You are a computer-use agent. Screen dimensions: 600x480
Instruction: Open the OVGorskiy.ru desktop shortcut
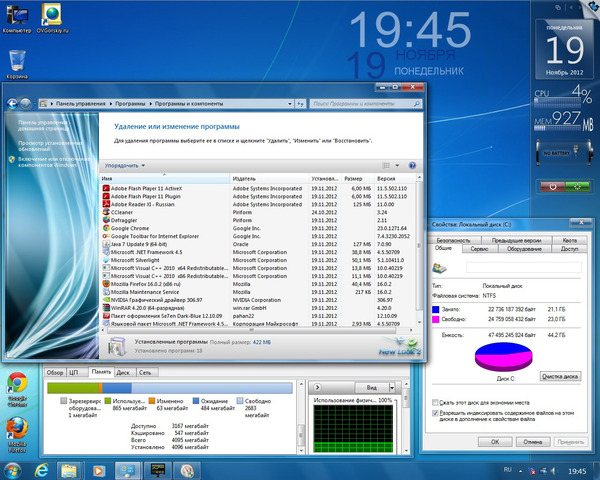[52, 19]
